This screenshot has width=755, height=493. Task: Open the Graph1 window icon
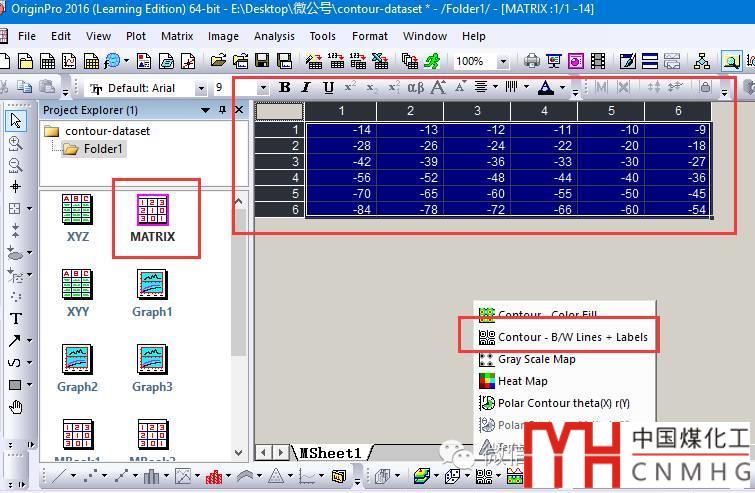[152, 292]
